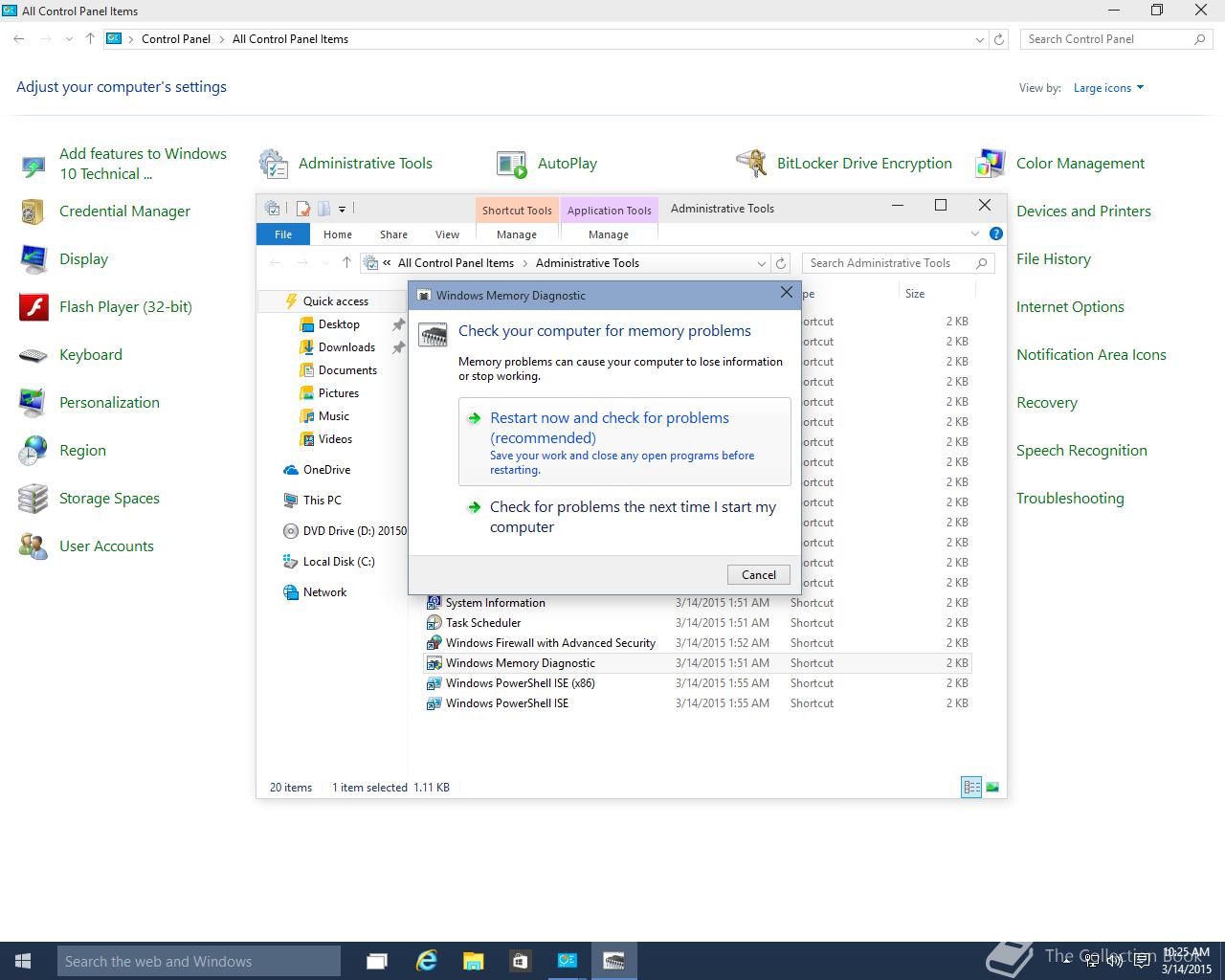Viewport: 1225px width, 980px height.
Task: Close Windows Memory Diagnostic dialog
Action: click(787, 293)
